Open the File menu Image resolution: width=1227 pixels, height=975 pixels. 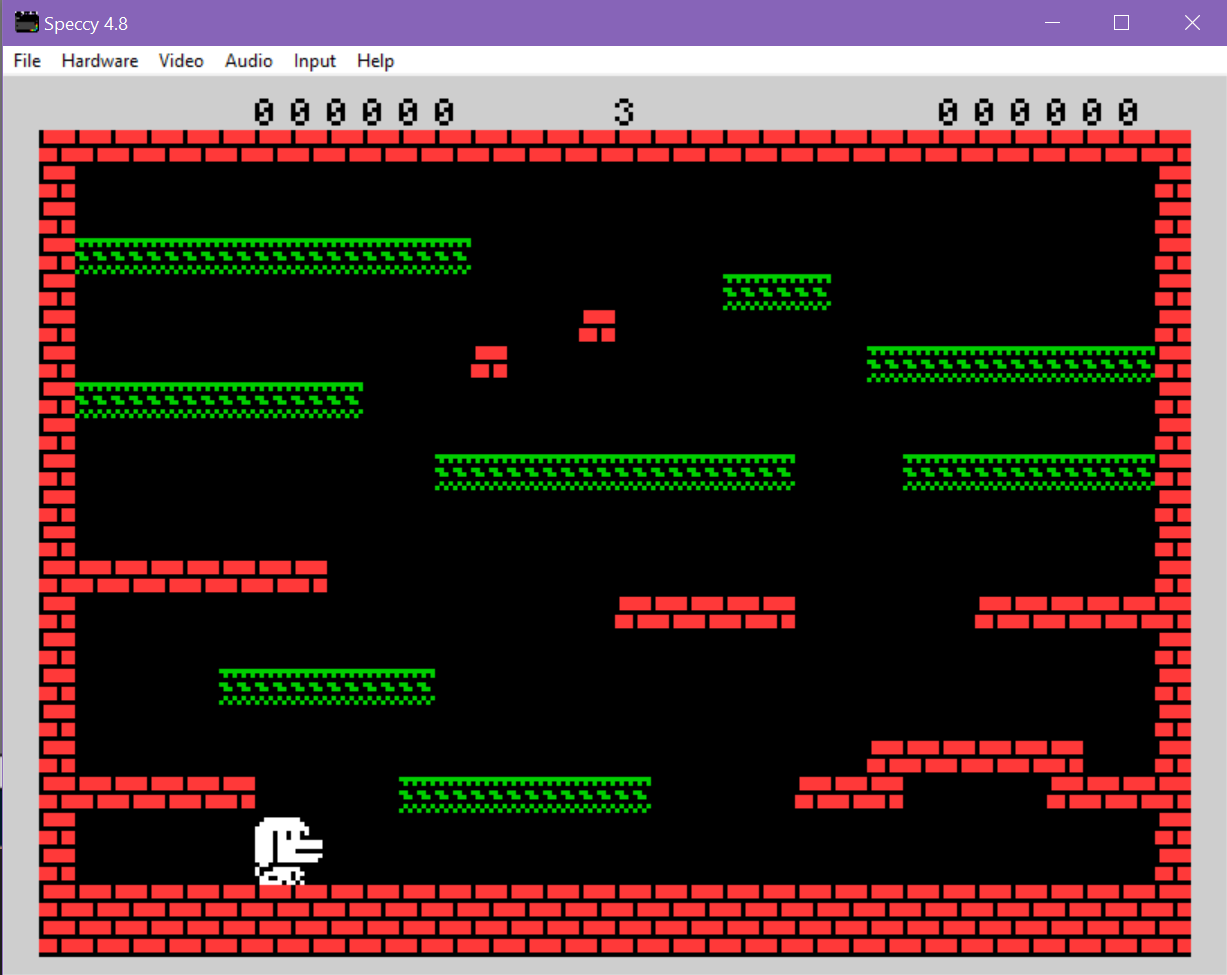click(x=27, y=61)
